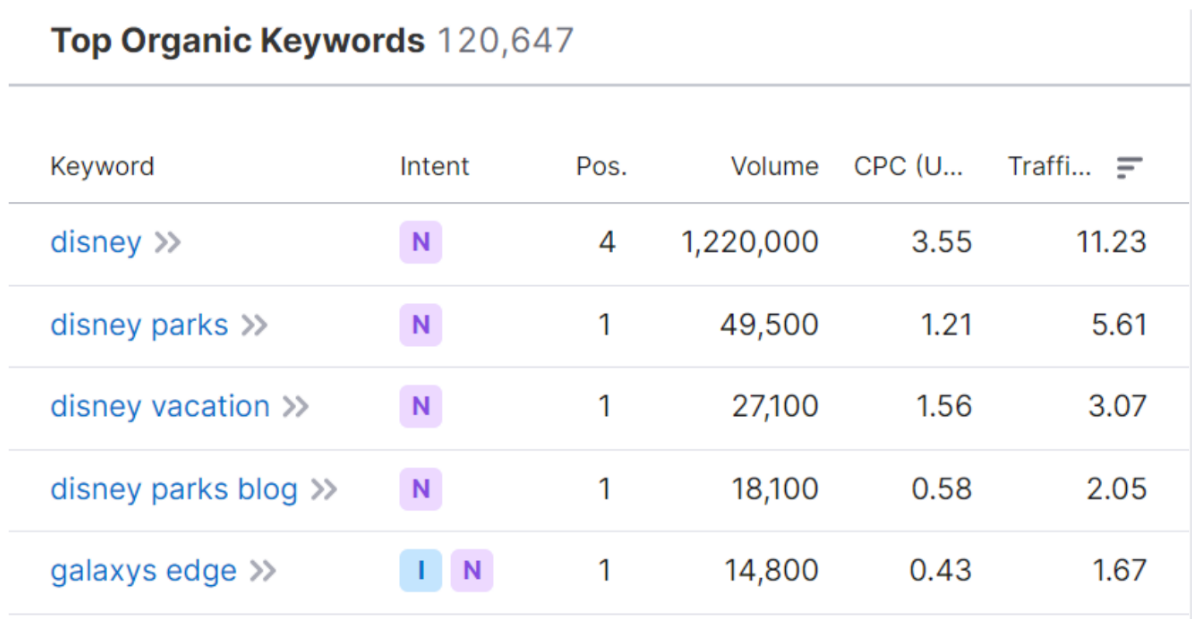Image resolution: width=1192 pixels, height=619 pixels.
Task: Select the CPC value 1.21
Action: (x=946, y=325)
